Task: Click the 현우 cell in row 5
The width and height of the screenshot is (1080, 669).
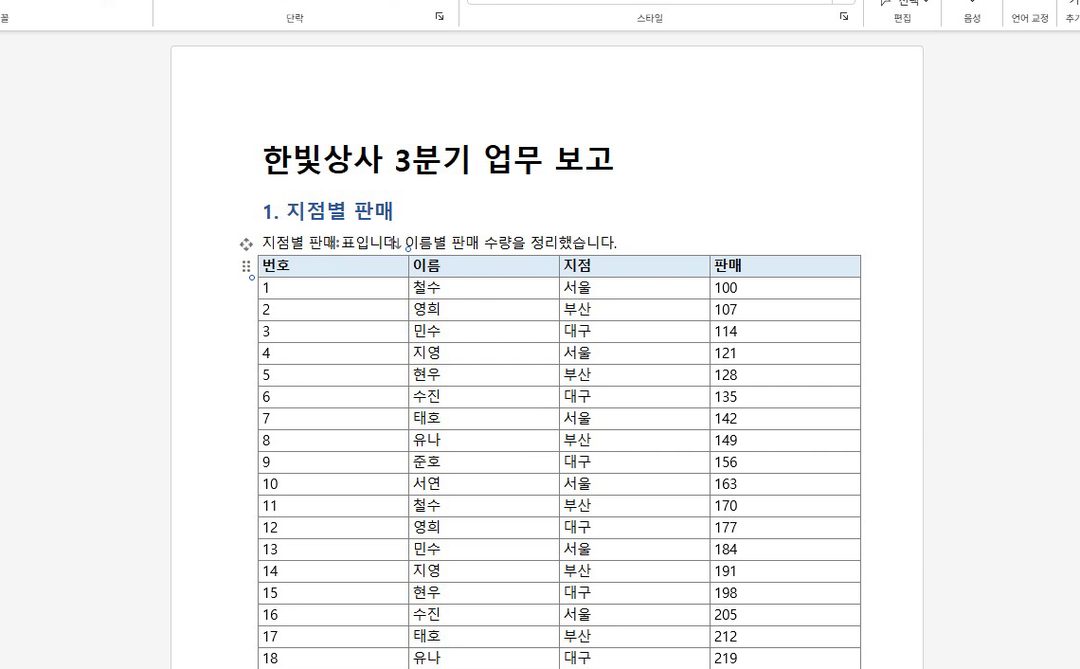Action: tap(484, 375)
